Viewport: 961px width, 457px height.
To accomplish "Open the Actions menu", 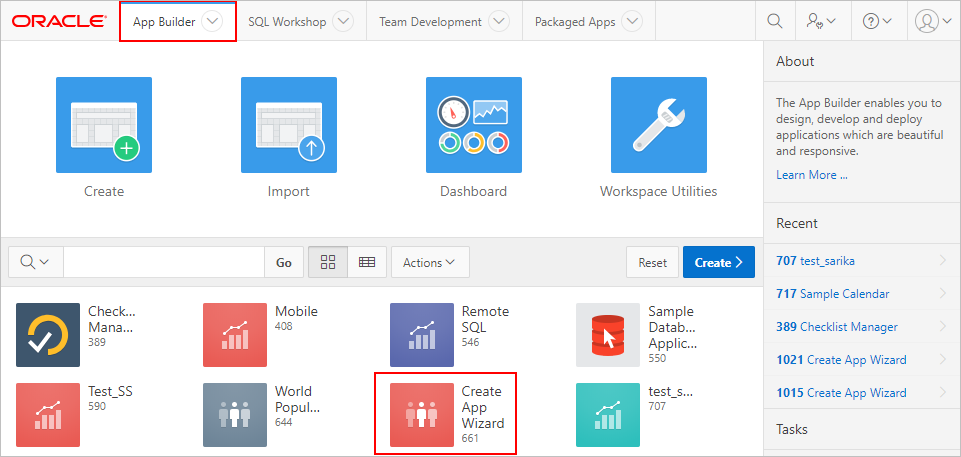I will 430,262.
